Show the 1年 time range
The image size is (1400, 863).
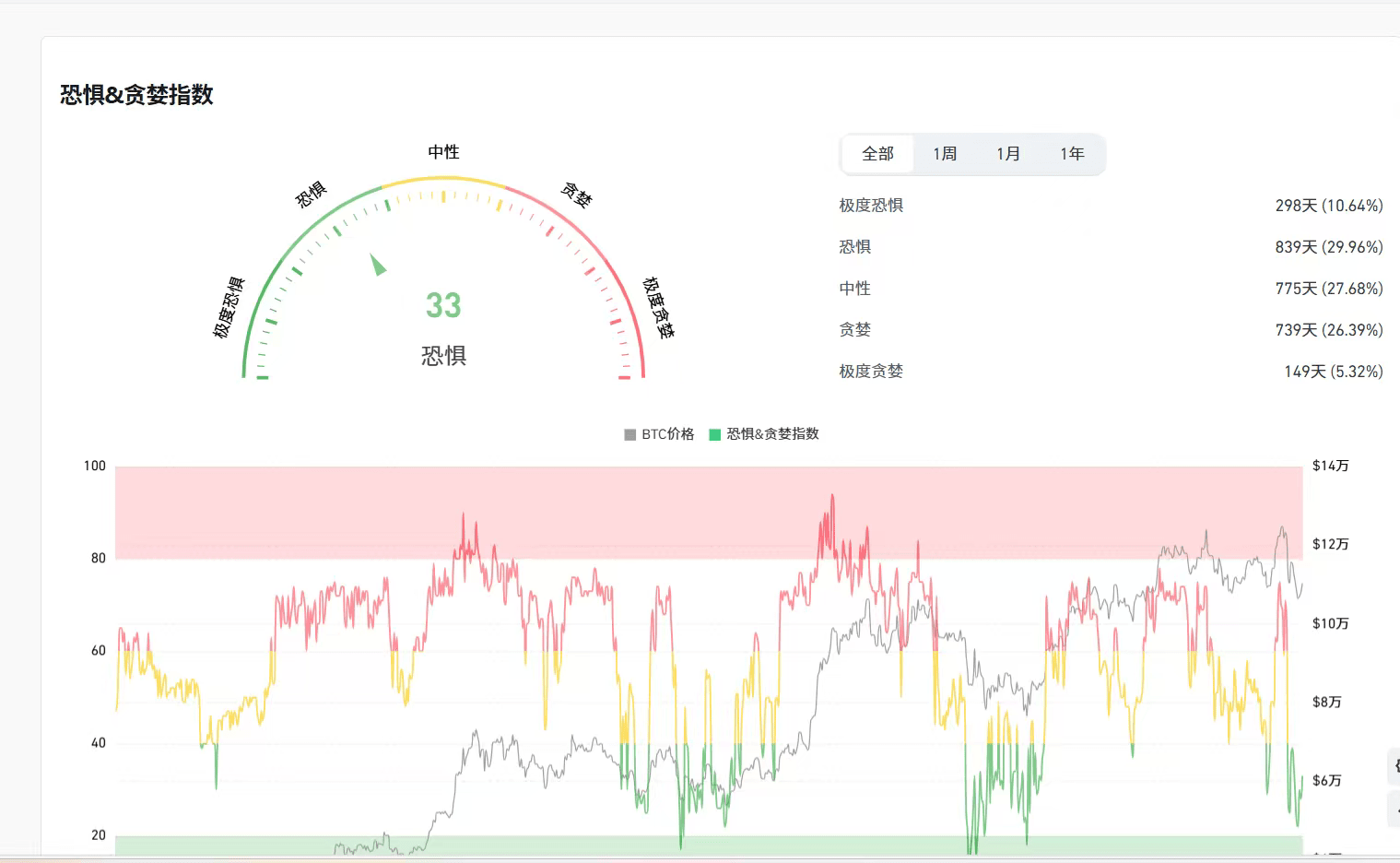coord(1072,154)
